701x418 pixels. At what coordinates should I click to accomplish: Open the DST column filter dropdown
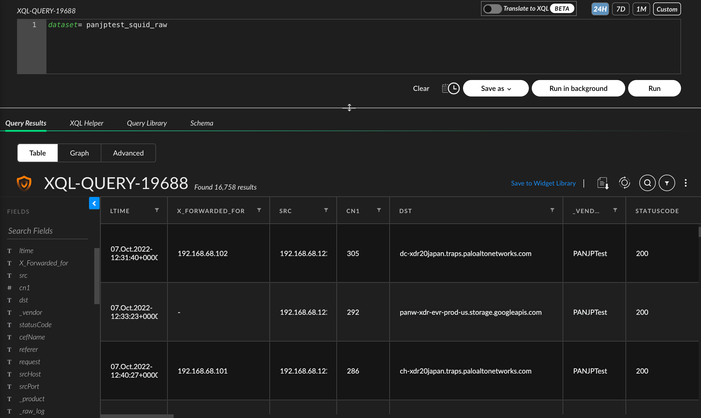tap(552, 211)
